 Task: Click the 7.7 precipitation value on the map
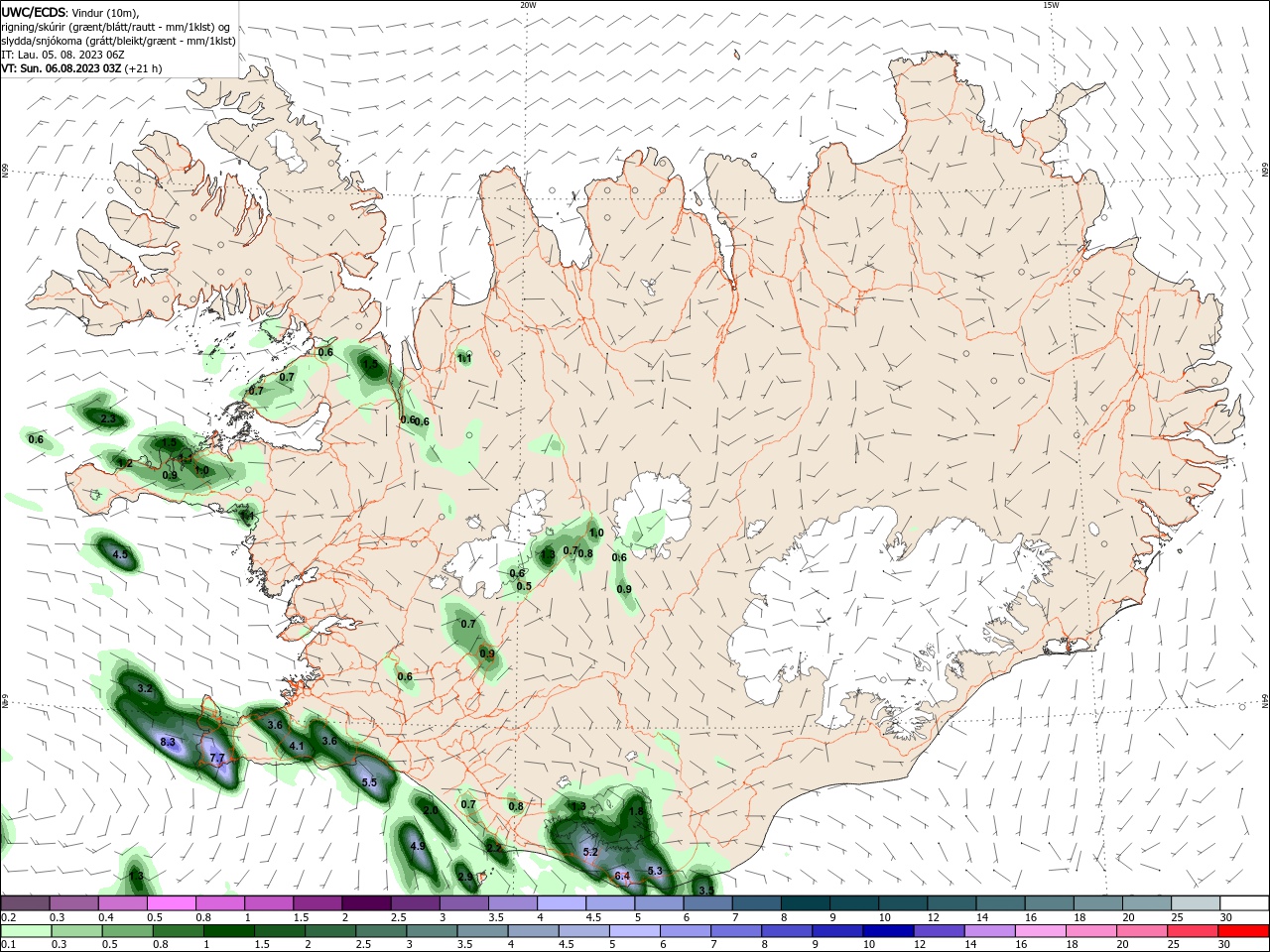coord(217,758)
